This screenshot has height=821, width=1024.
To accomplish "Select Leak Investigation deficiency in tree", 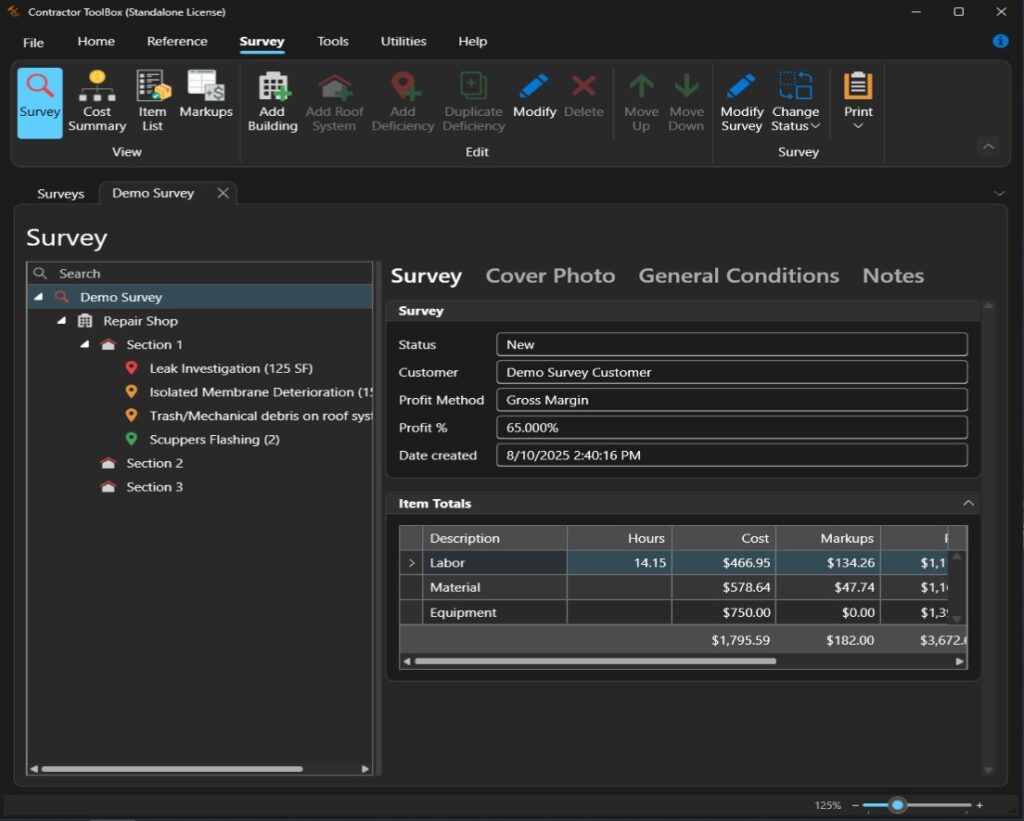I will pos(230,369).
